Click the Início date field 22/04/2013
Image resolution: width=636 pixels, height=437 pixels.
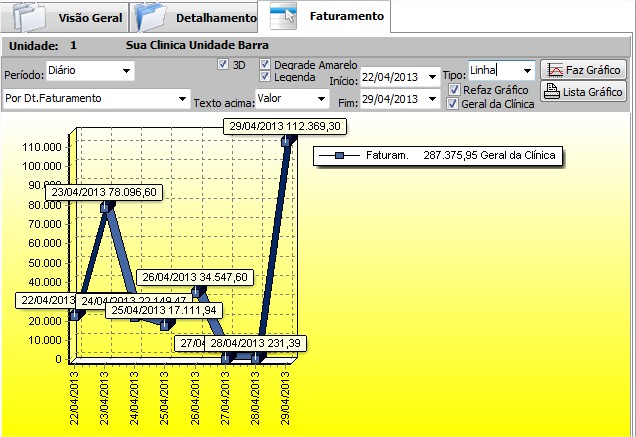click(392, 77)
